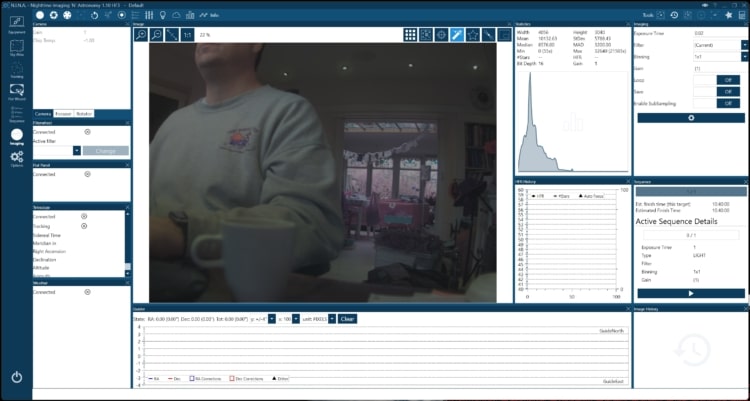The height and width of the screenshot is (401, 750).
Task: Open the Sky Atlas sidebar section
Action: click(17, 48)
